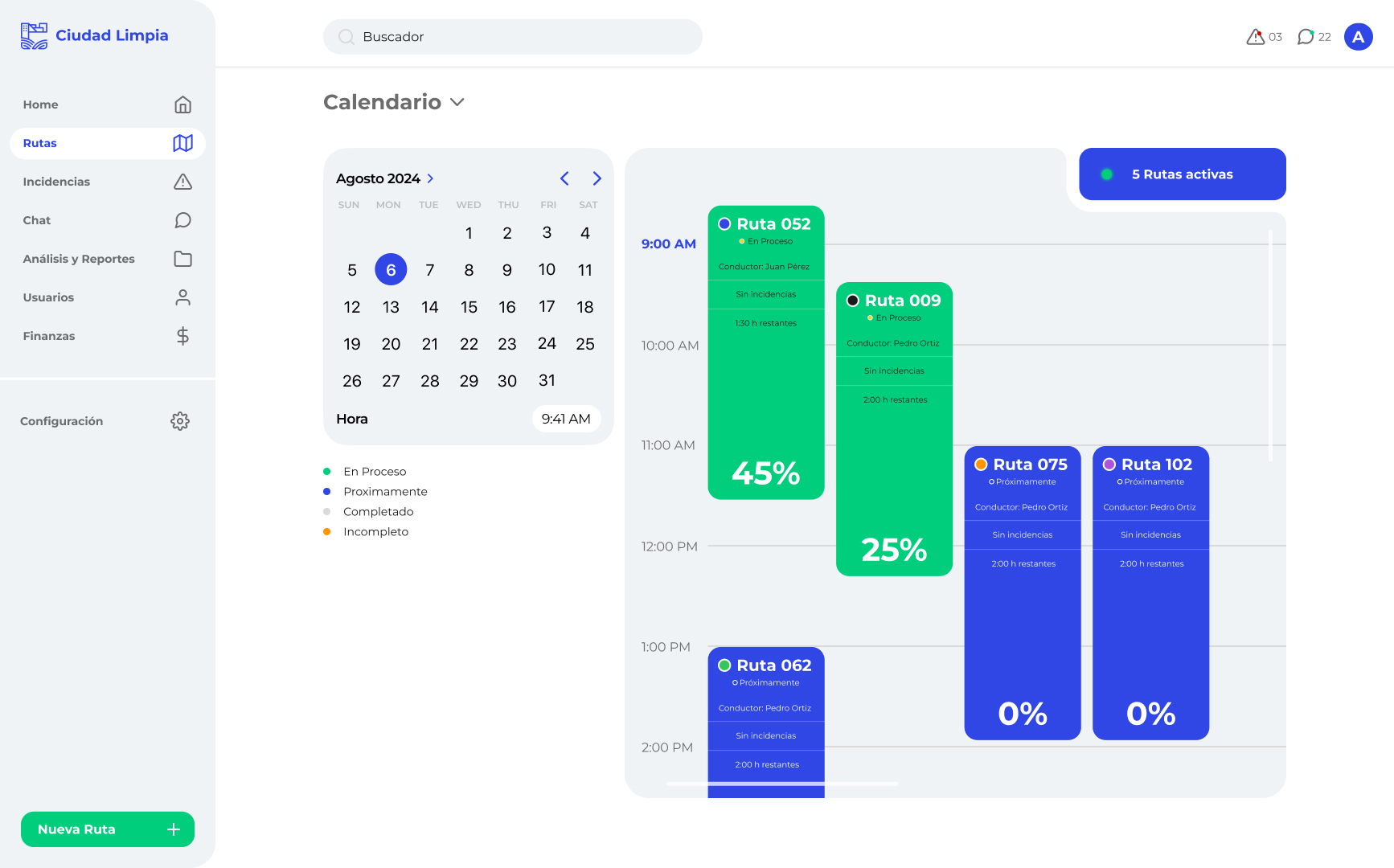The width and height of the screenshot is (1394, 868).
Task: Open the Usuarios menu item
Action: (x=48, y=297)
